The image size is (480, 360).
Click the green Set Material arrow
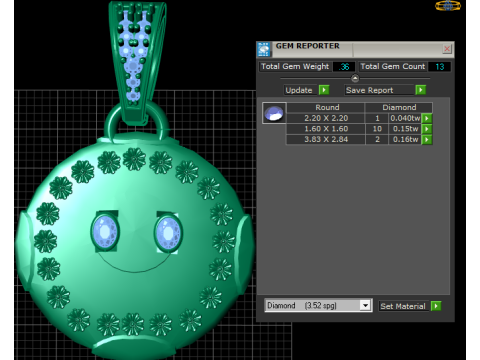coord(436,306)
